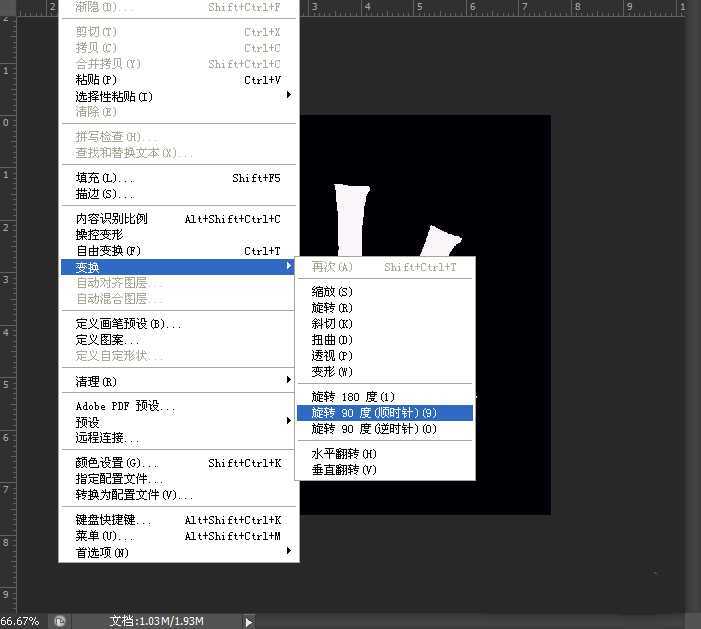Image resolution: width=701 pixels, height=629 pixels.
Task: Click the status bar share/export icon
Action: 60,621
